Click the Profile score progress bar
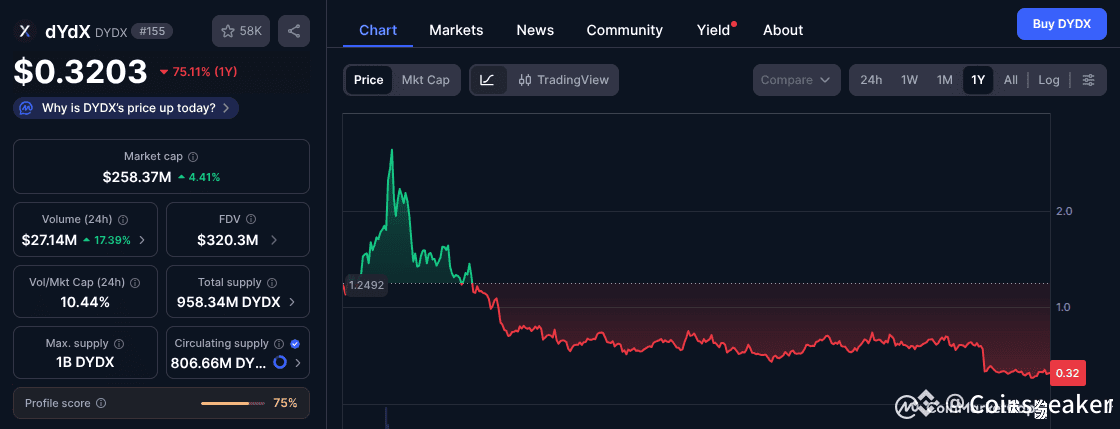Screen dimensions: 1120x429 tap(231, 403)
